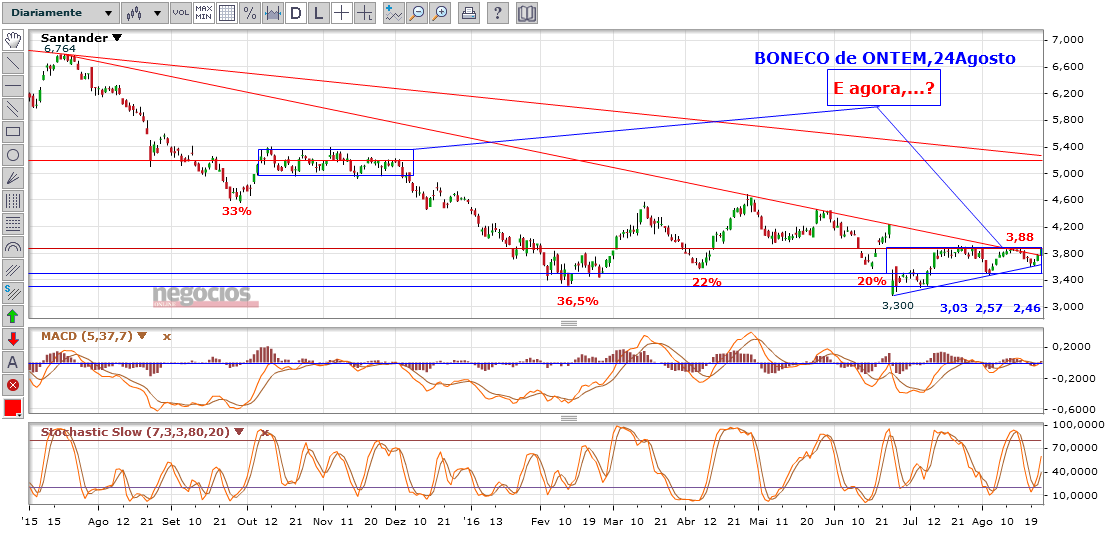Print the chart using printer icon
1110x535 pixels.
point(470,14)
